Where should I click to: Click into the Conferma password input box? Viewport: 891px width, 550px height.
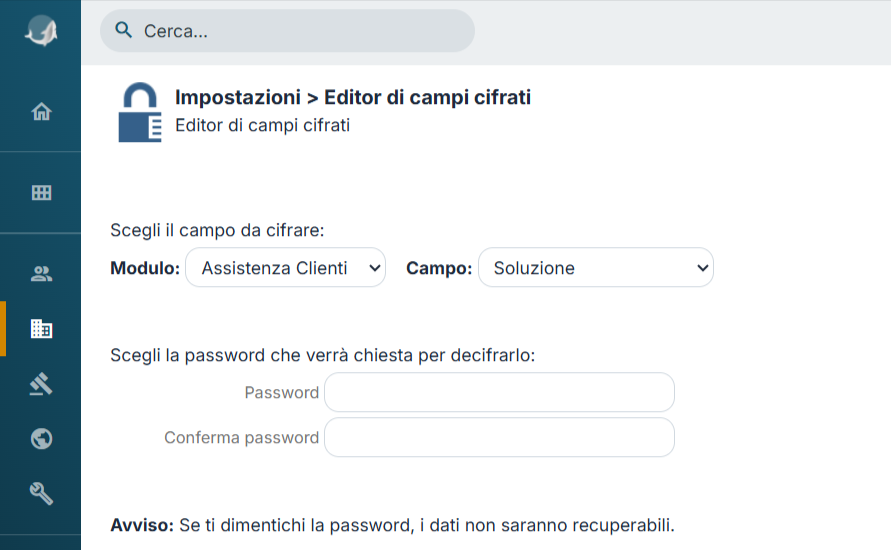point(499,437)
